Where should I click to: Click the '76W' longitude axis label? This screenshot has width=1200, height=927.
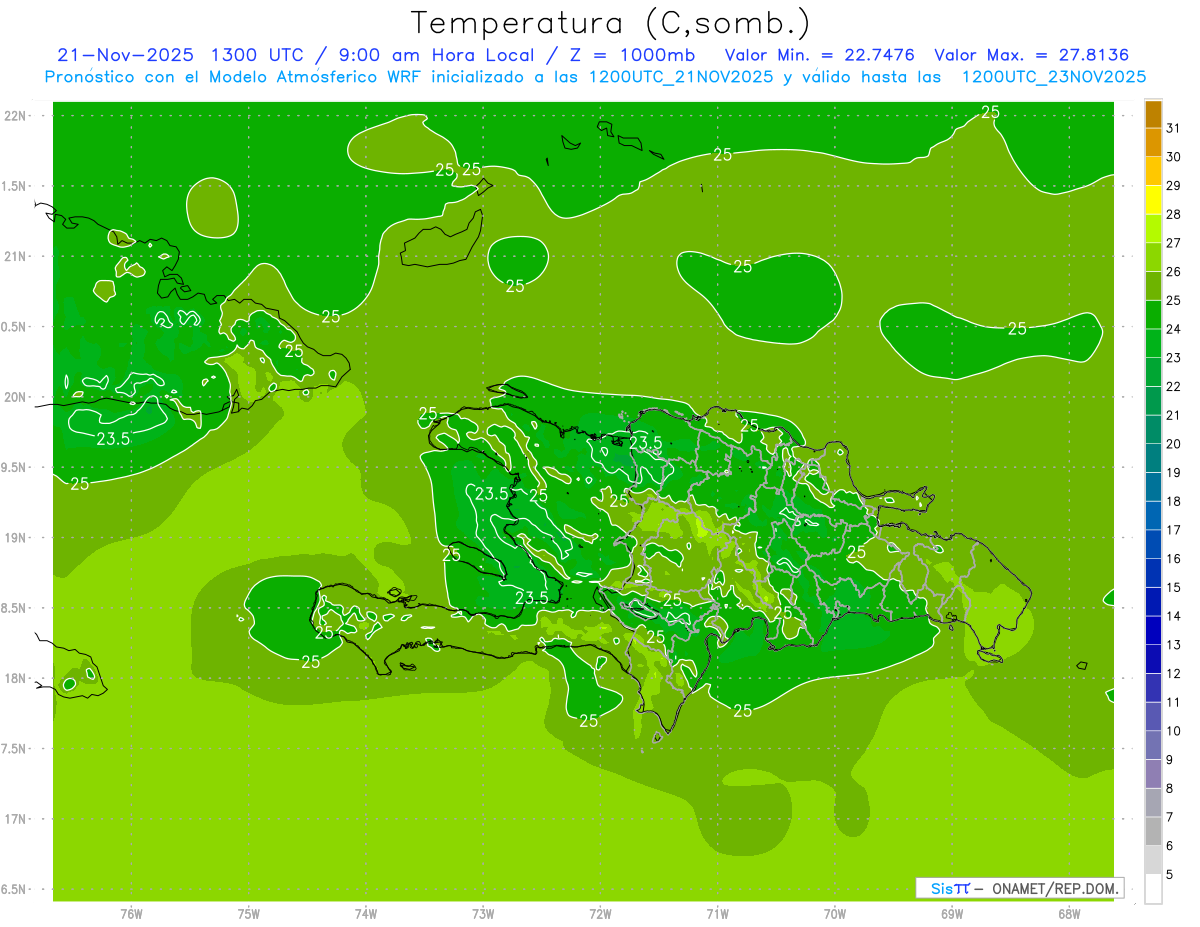click(x=131, y=914)
